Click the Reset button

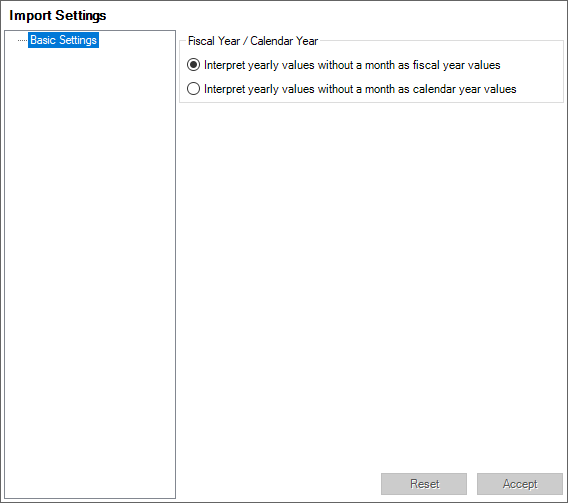(424, 484)
